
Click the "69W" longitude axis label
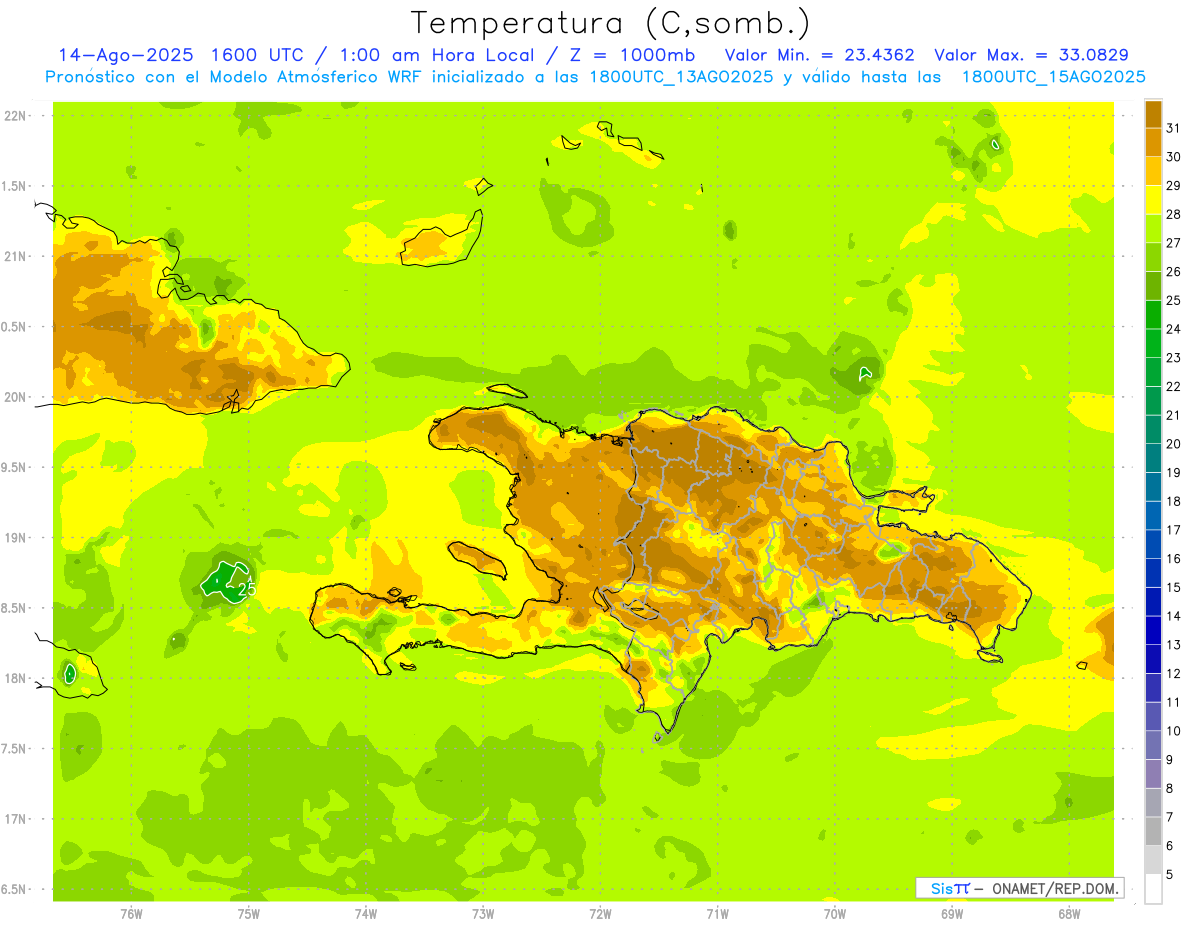coord(951,913)
